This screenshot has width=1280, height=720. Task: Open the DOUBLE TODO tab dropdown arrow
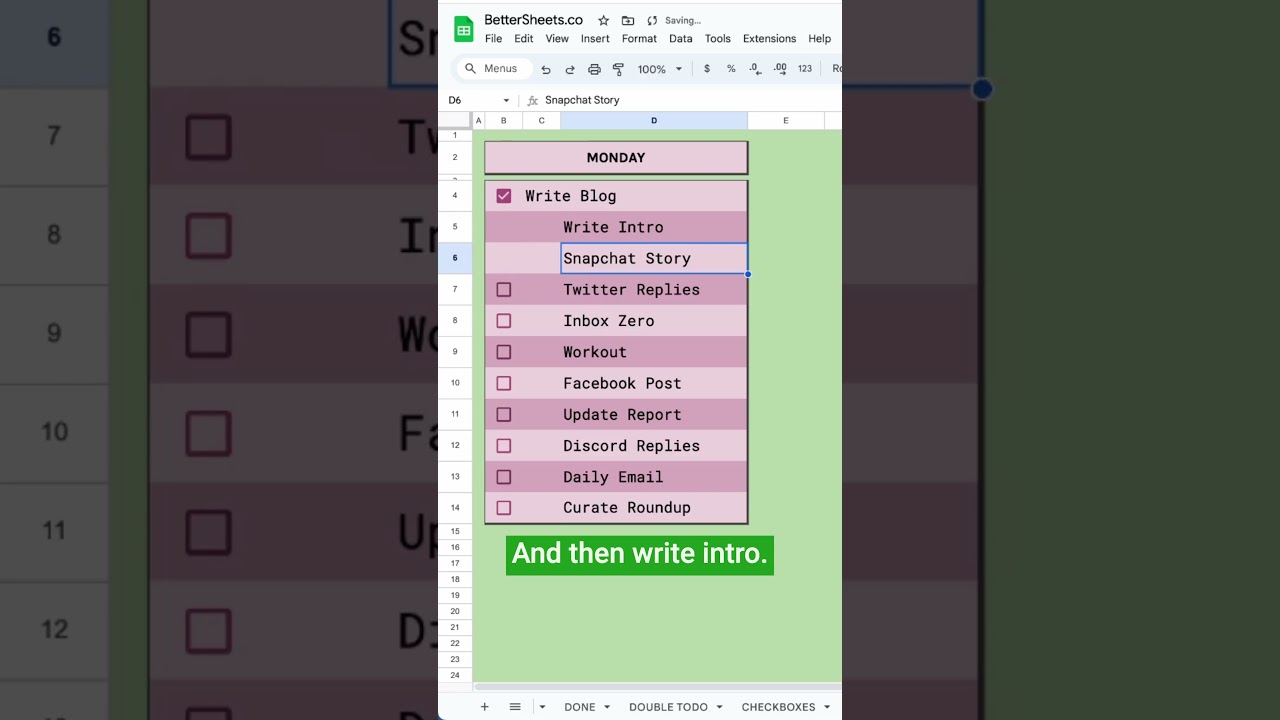pyautogui.click(x=719, y=707)
